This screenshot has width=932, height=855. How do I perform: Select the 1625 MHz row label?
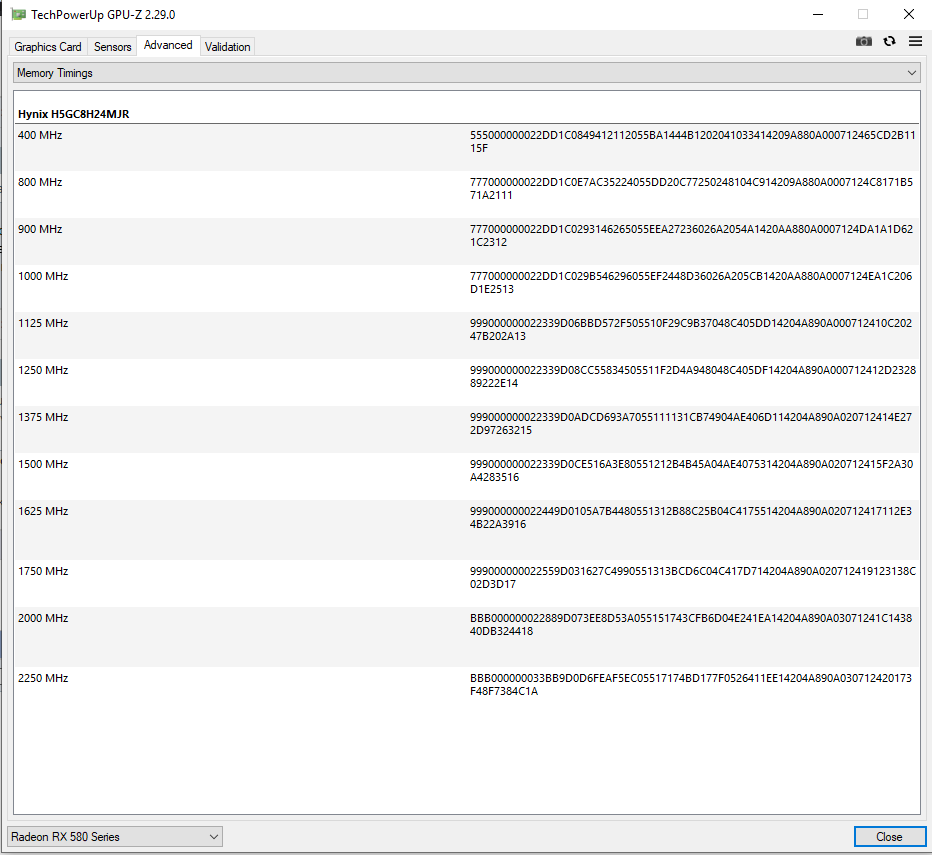pos(43,511)
